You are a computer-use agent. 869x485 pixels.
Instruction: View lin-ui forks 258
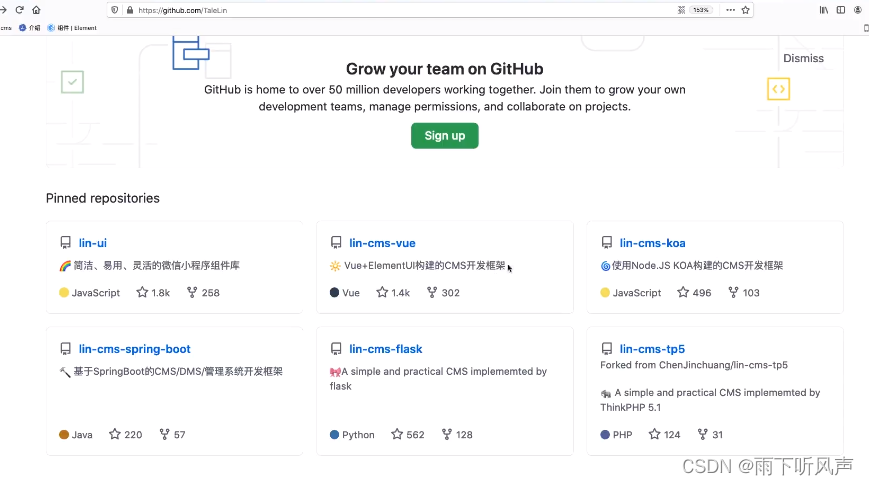tap(203, 293)
